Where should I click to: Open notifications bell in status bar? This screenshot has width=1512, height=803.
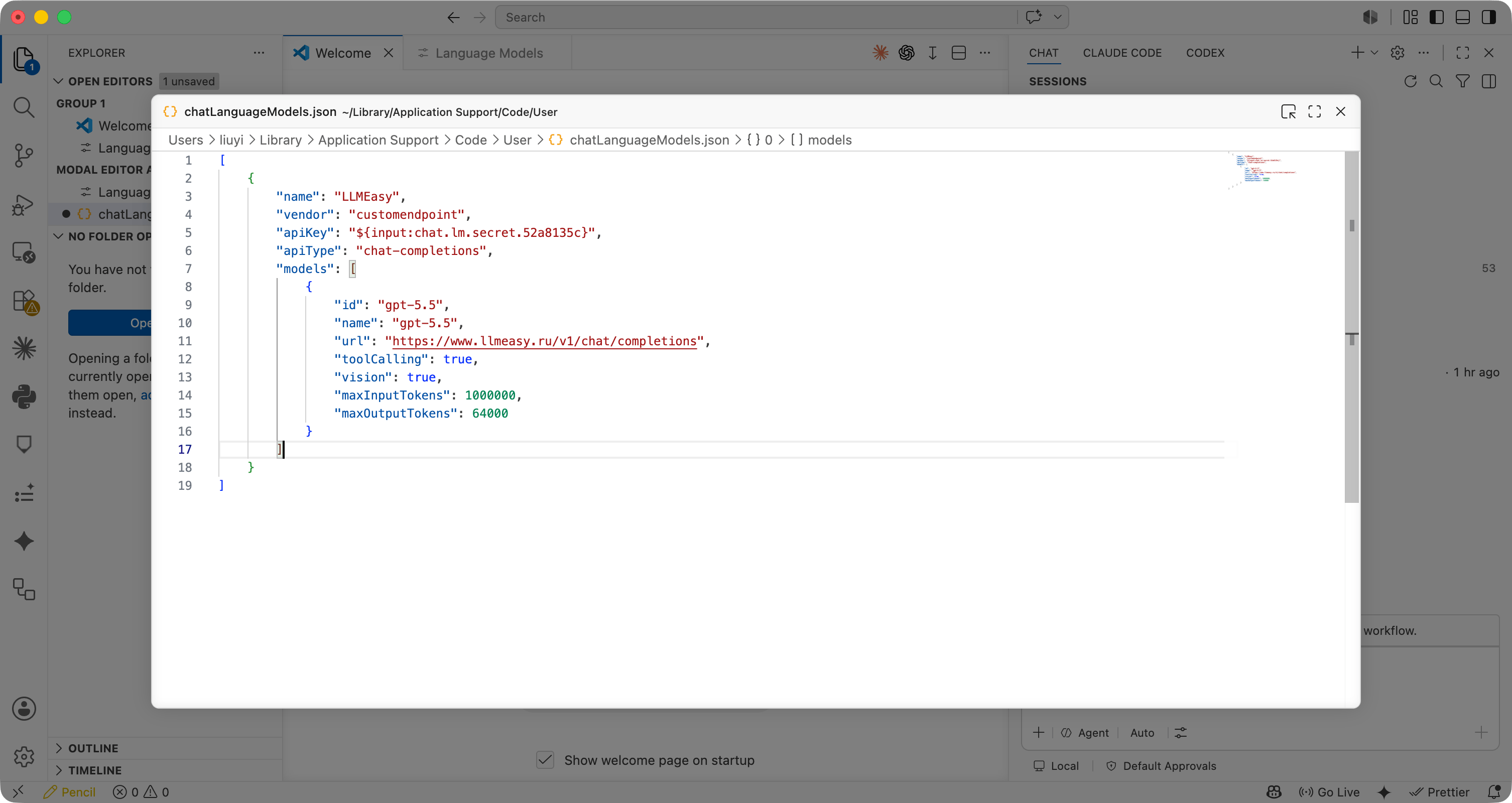[x=1495, y=792]
